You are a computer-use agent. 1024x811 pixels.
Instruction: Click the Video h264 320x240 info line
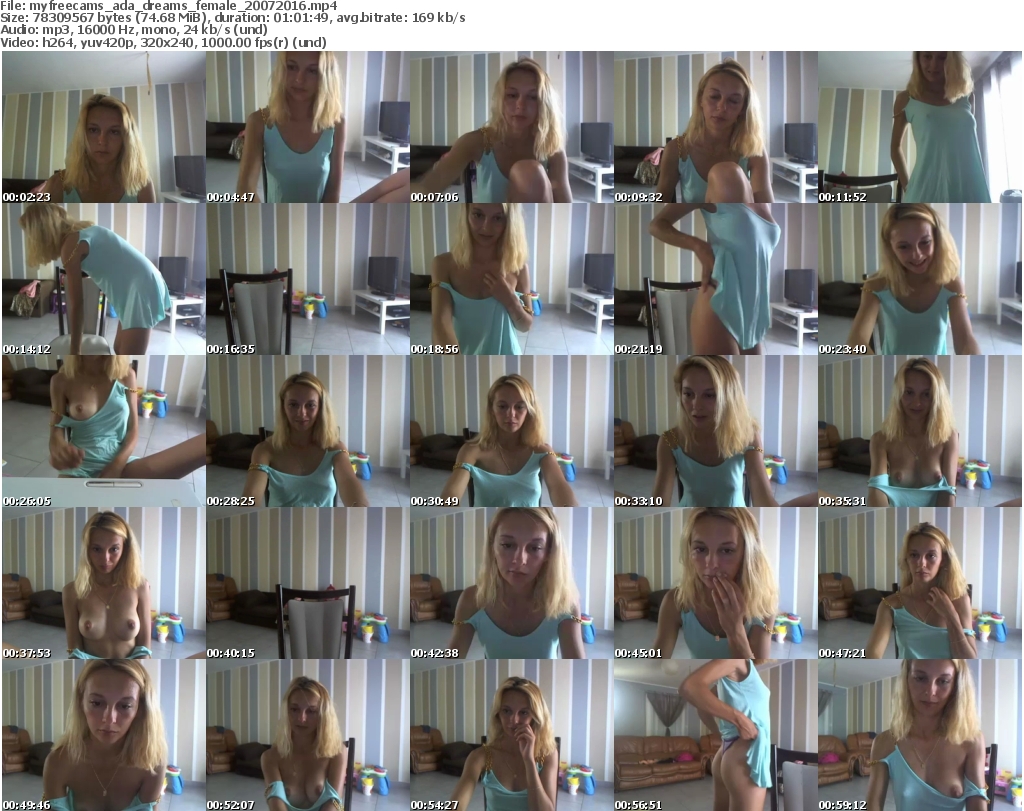[x=163, y=42]
